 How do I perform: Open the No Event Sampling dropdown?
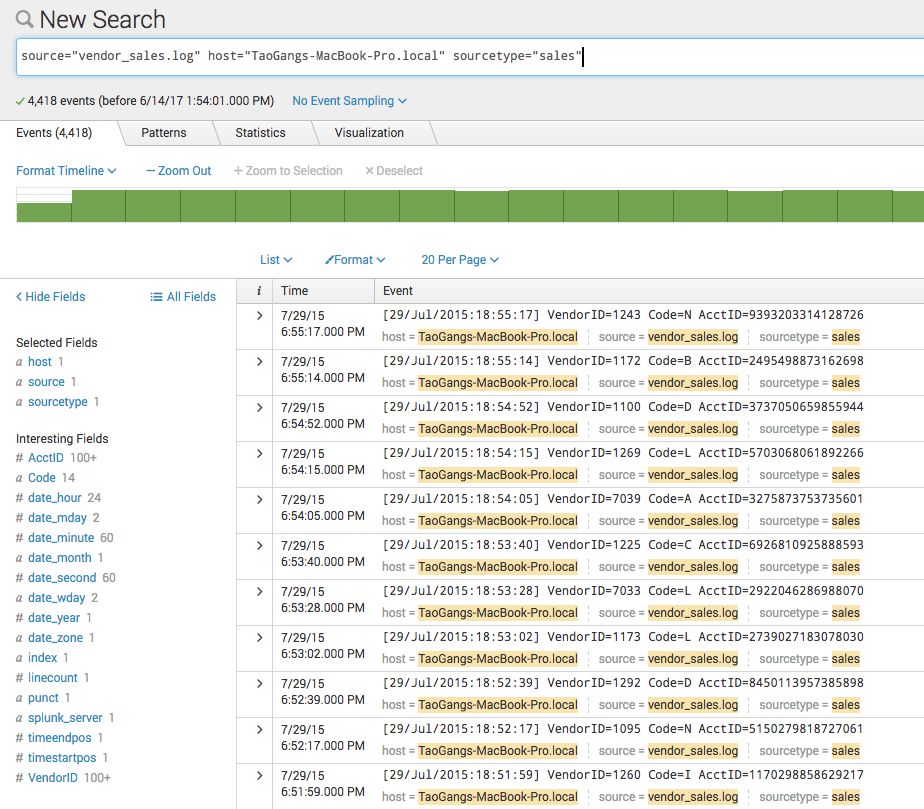click(349, 101)
